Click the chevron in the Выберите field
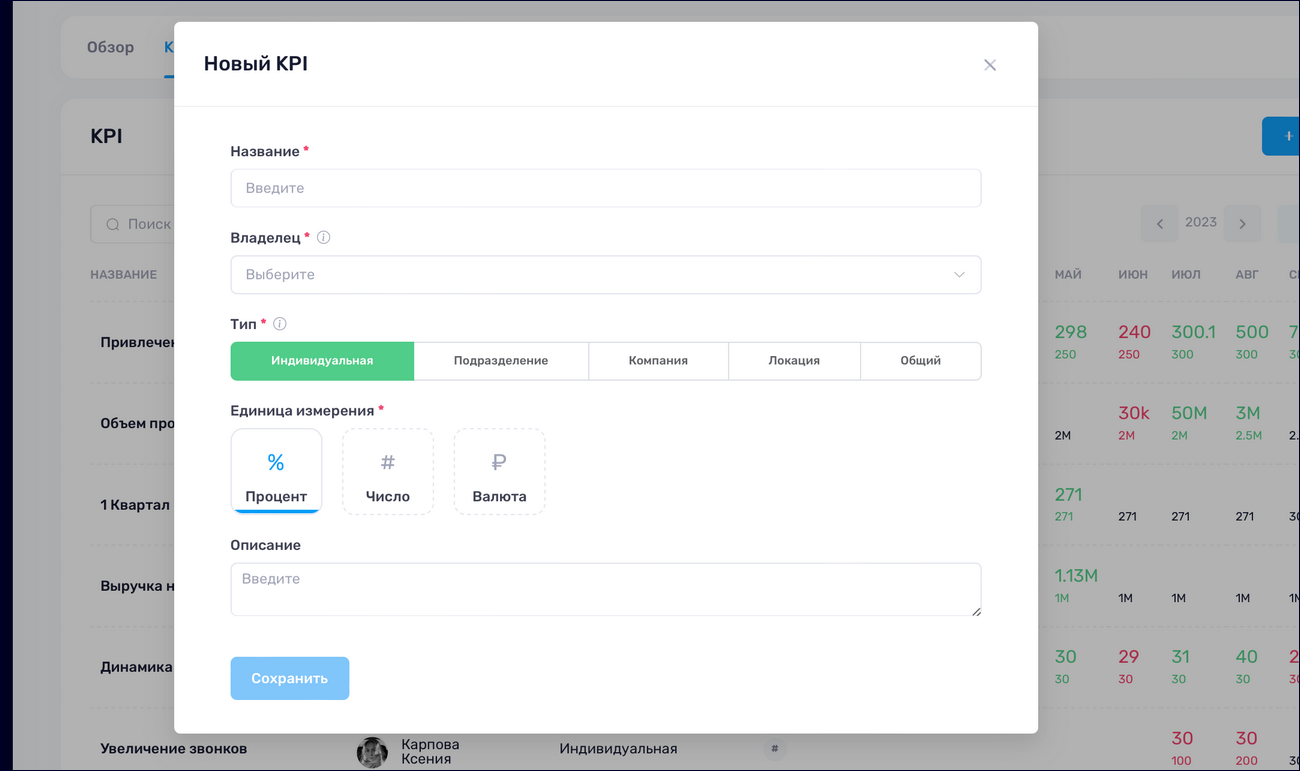The image size is (1300, 771). click(x=959, y=274)
